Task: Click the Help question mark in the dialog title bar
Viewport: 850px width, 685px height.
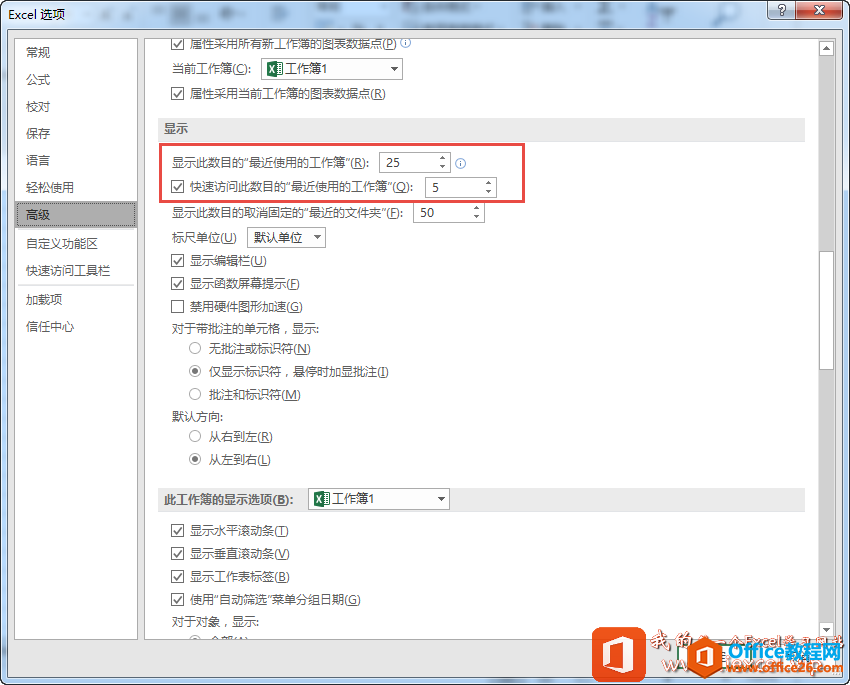Action: pyautogui.click(x=782, y=10)
